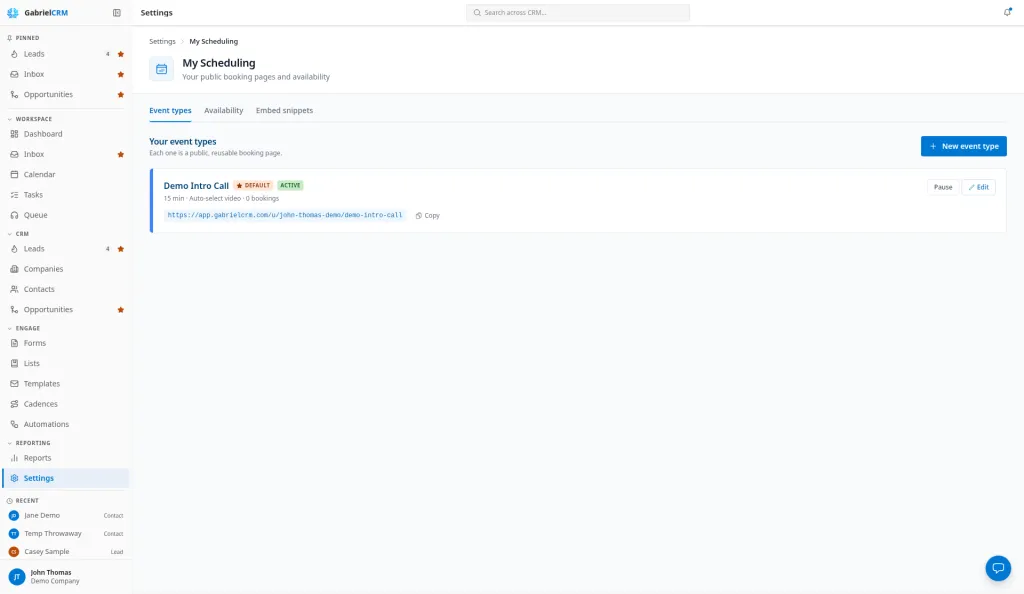Toggle the star on Workspace Inbox

click(x=121, y=155)
